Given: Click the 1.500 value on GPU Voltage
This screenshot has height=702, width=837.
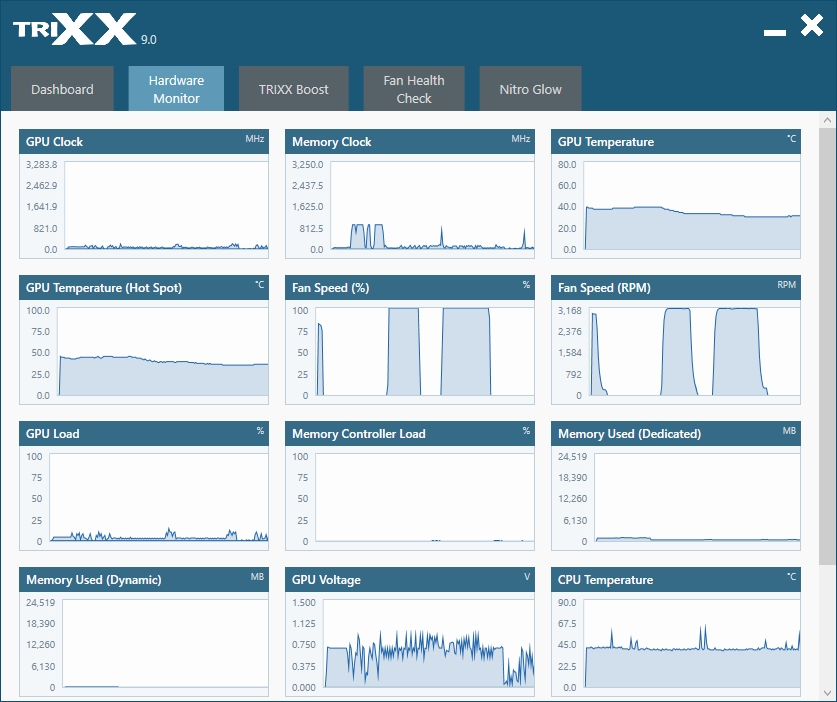Looking at the screenshot, I should click(304, 603).
